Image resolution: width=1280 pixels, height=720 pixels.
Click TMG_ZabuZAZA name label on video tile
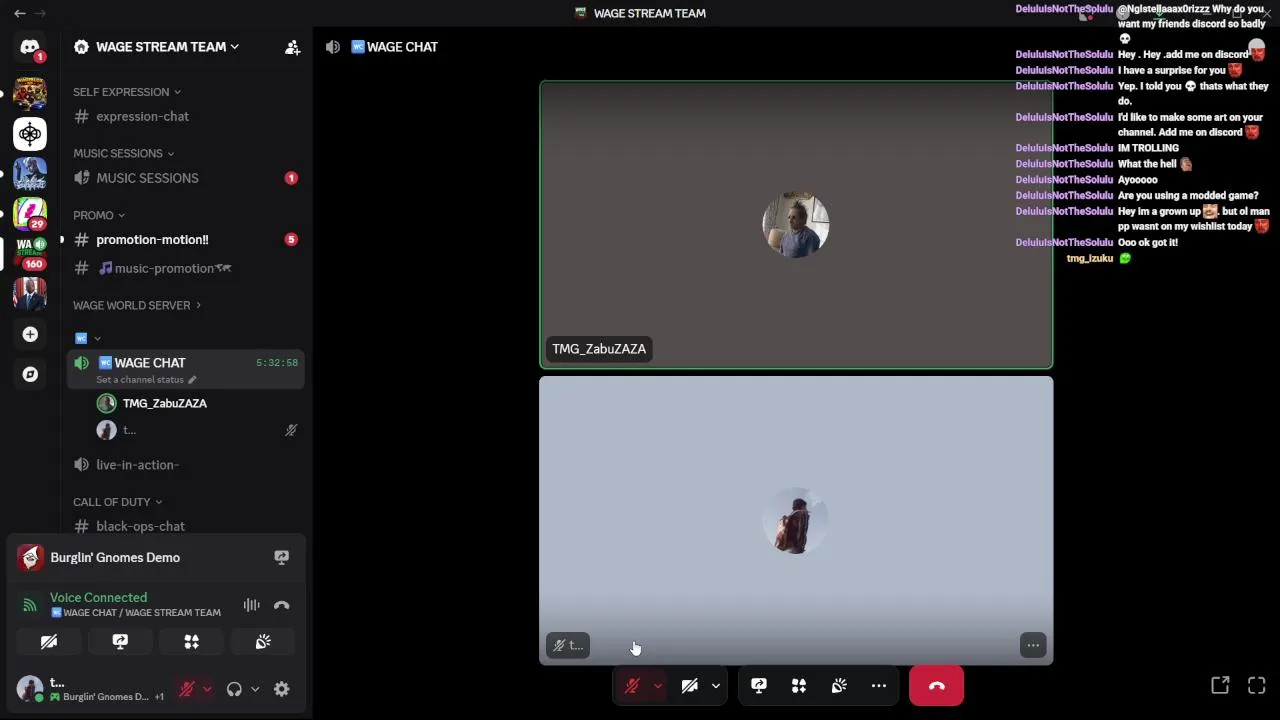[599, 349]
